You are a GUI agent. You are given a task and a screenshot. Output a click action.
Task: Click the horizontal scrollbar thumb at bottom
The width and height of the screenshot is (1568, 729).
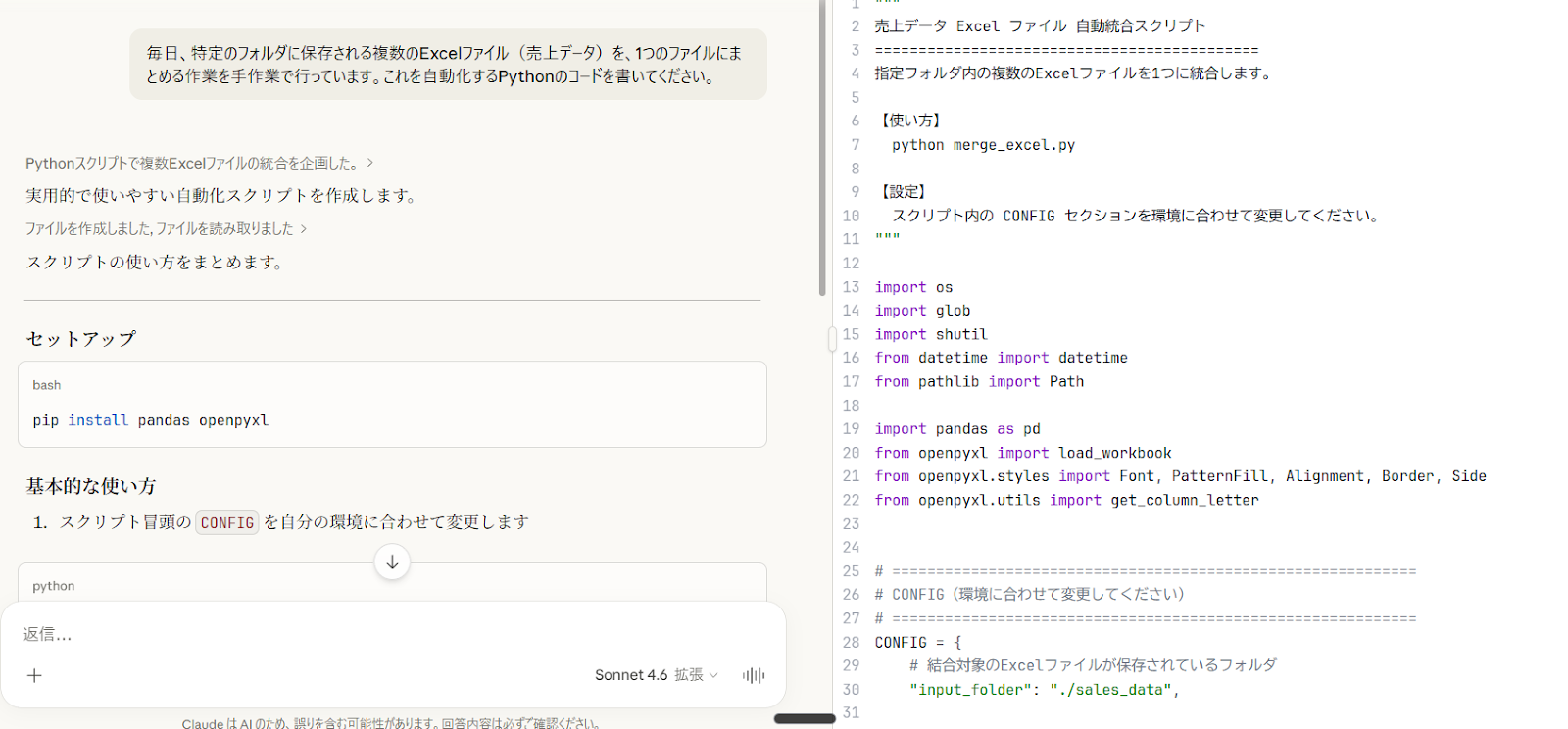pos(805,719)
